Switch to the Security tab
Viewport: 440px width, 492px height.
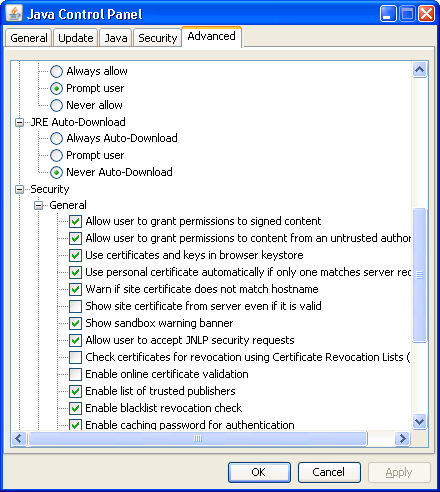157,38
